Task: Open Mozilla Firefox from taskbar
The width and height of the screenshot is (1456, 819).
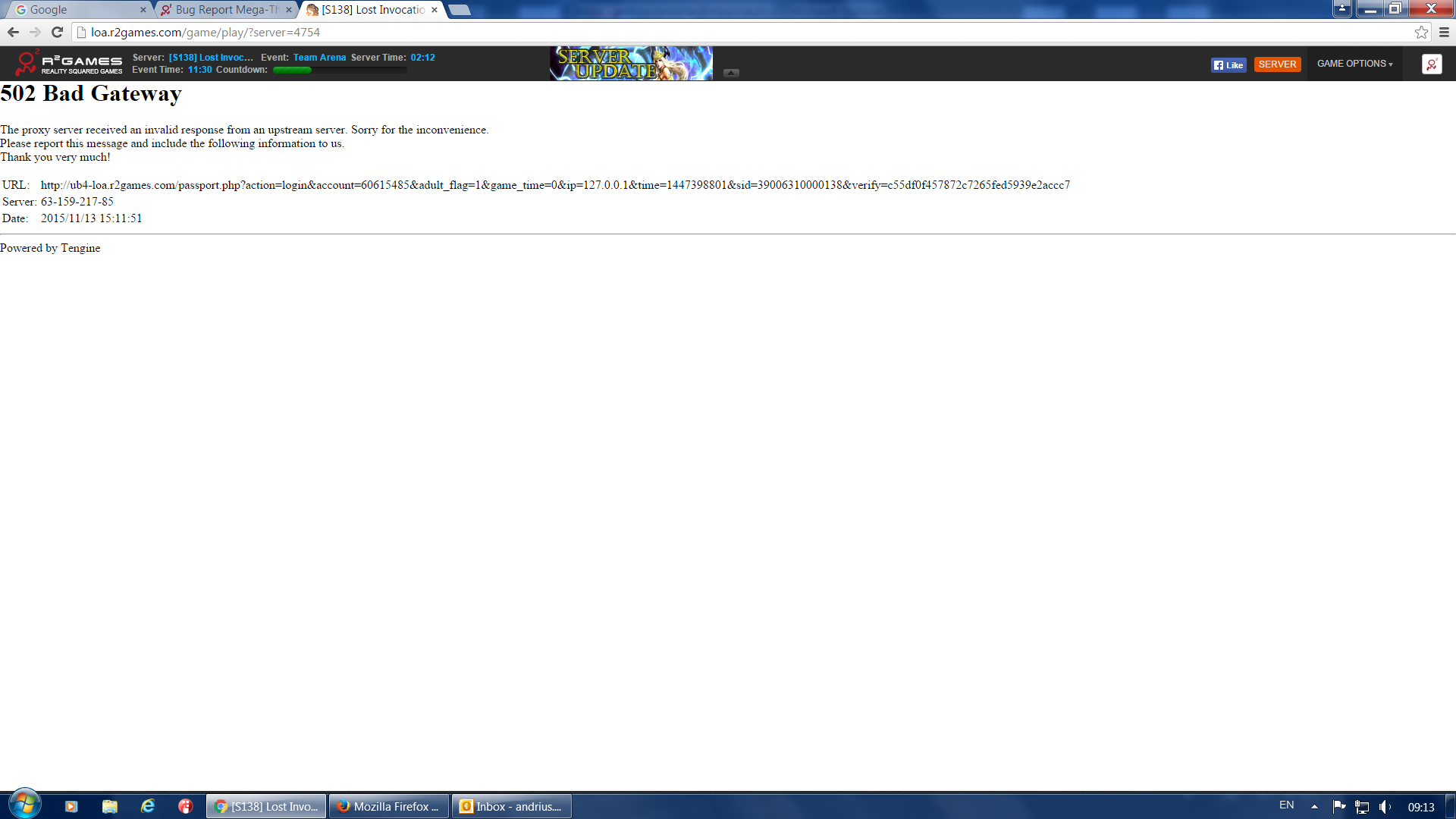Action: click(389, 806)
